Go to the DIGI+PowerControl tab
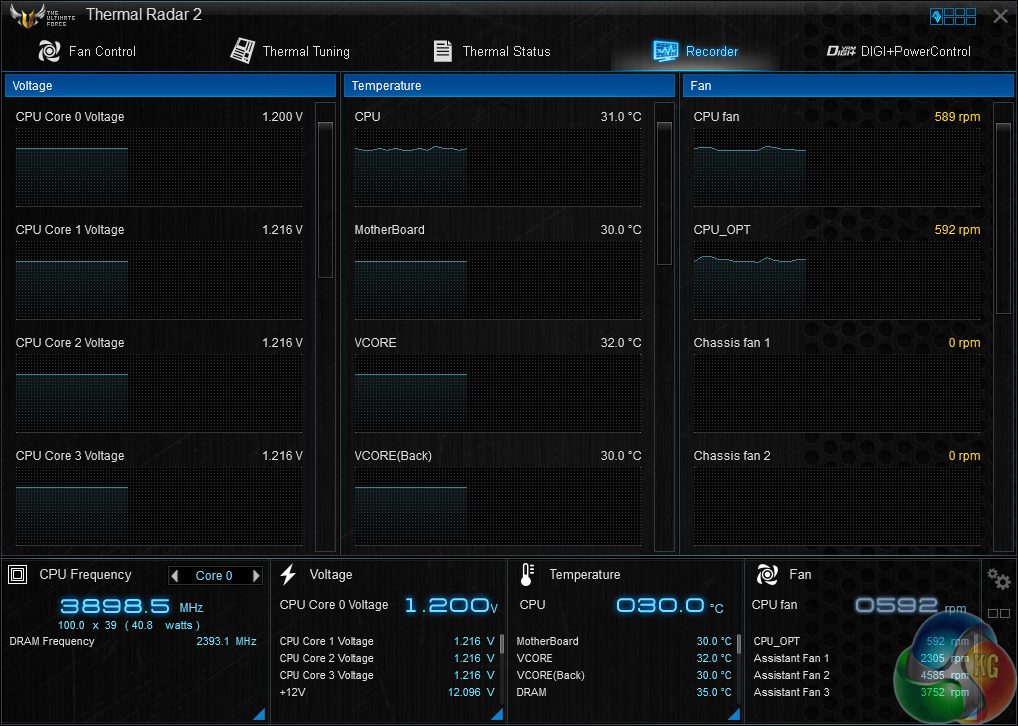The image size is (1018, 726). click(899, 51)
